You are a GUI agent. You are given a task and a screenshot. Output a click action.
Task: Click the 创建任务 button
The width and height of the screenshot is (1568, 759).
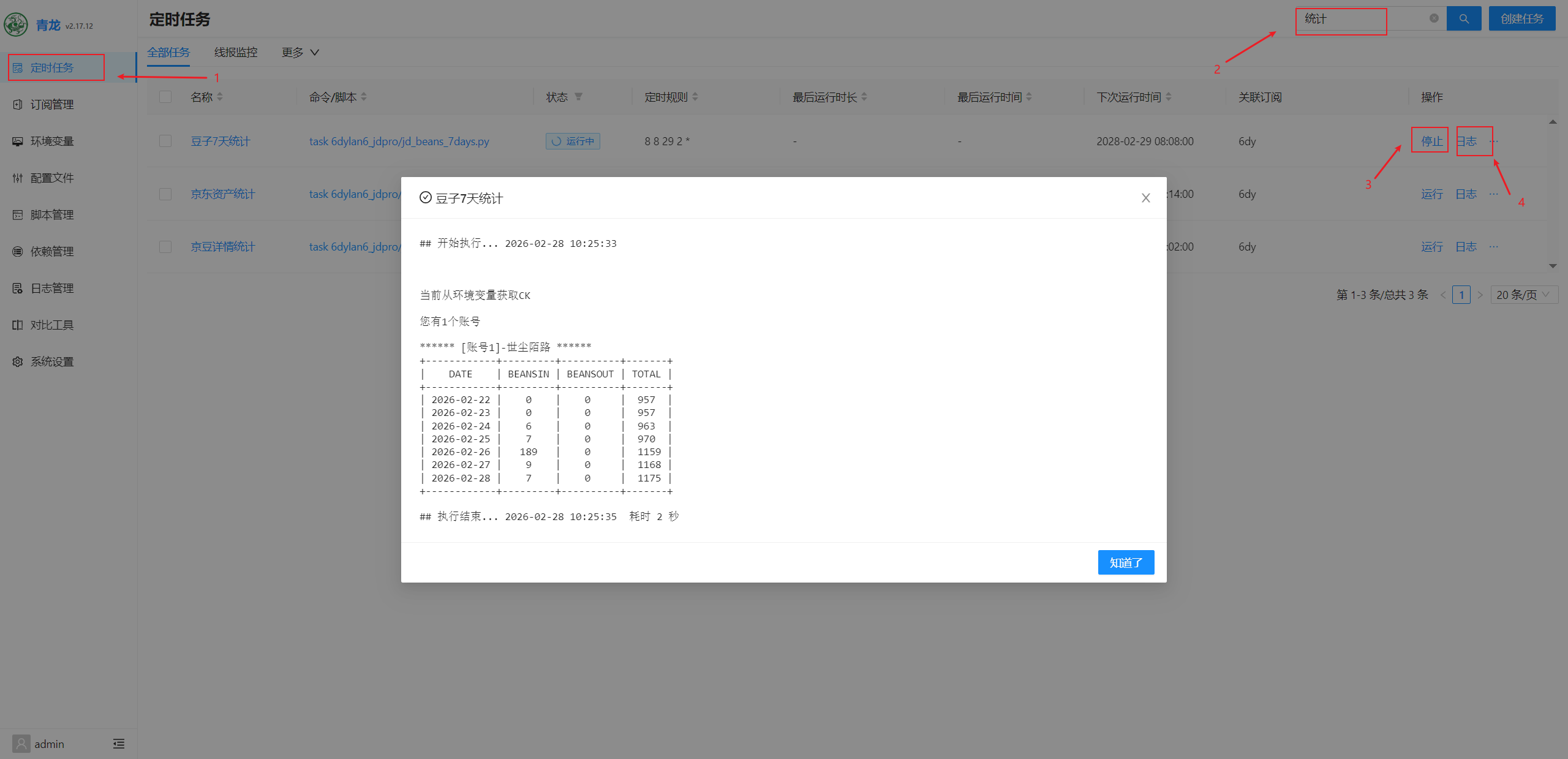point(1521,18)
